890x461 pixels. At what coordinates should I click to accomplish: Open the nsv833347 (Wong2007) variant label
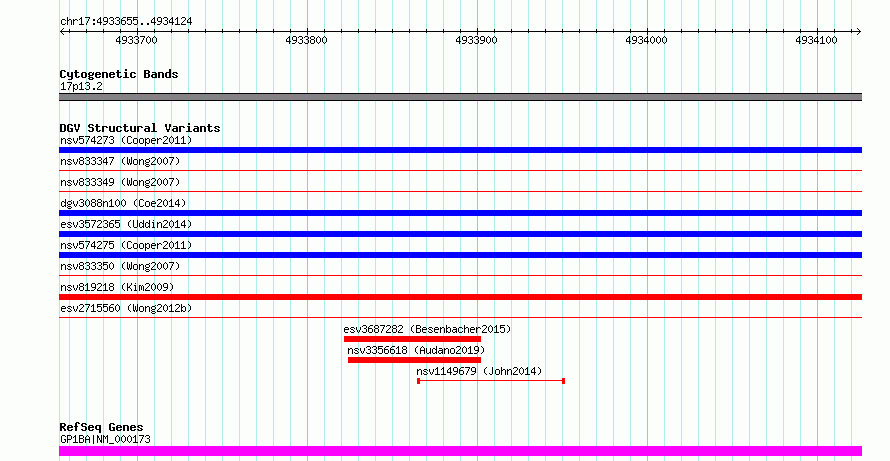[120, 161]
